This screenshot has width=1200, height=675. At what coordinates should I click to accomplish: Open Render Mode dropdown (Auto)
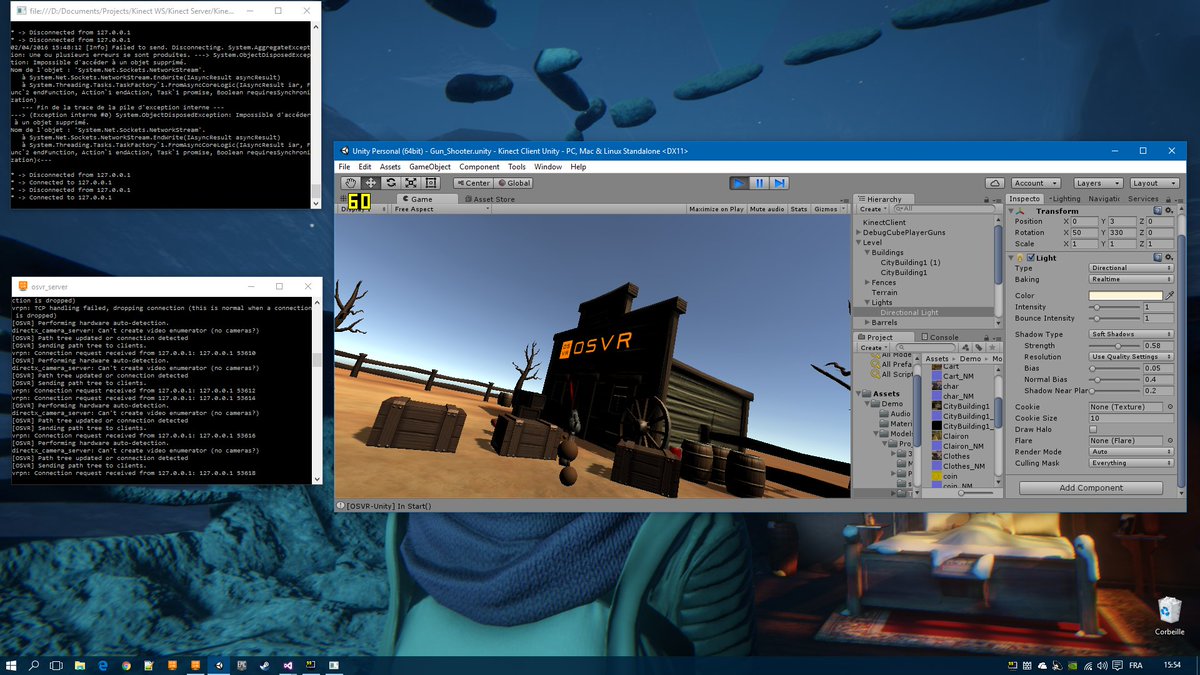click(1131, 452)
